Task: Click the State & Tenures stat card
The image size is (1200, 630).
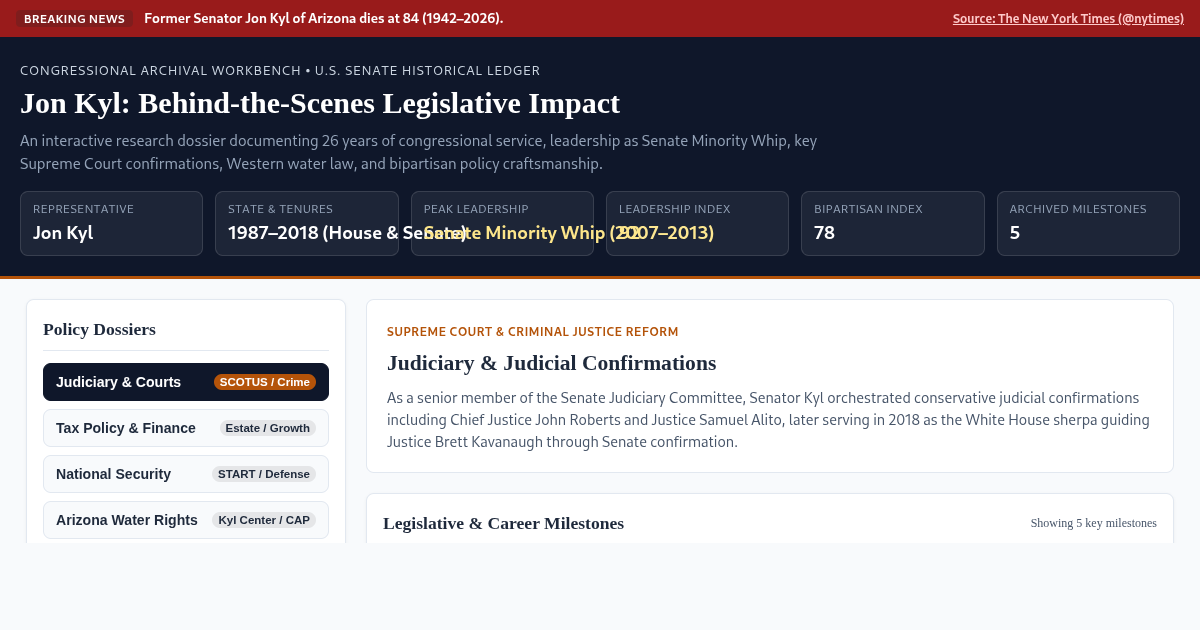Action: coord(307,223)
